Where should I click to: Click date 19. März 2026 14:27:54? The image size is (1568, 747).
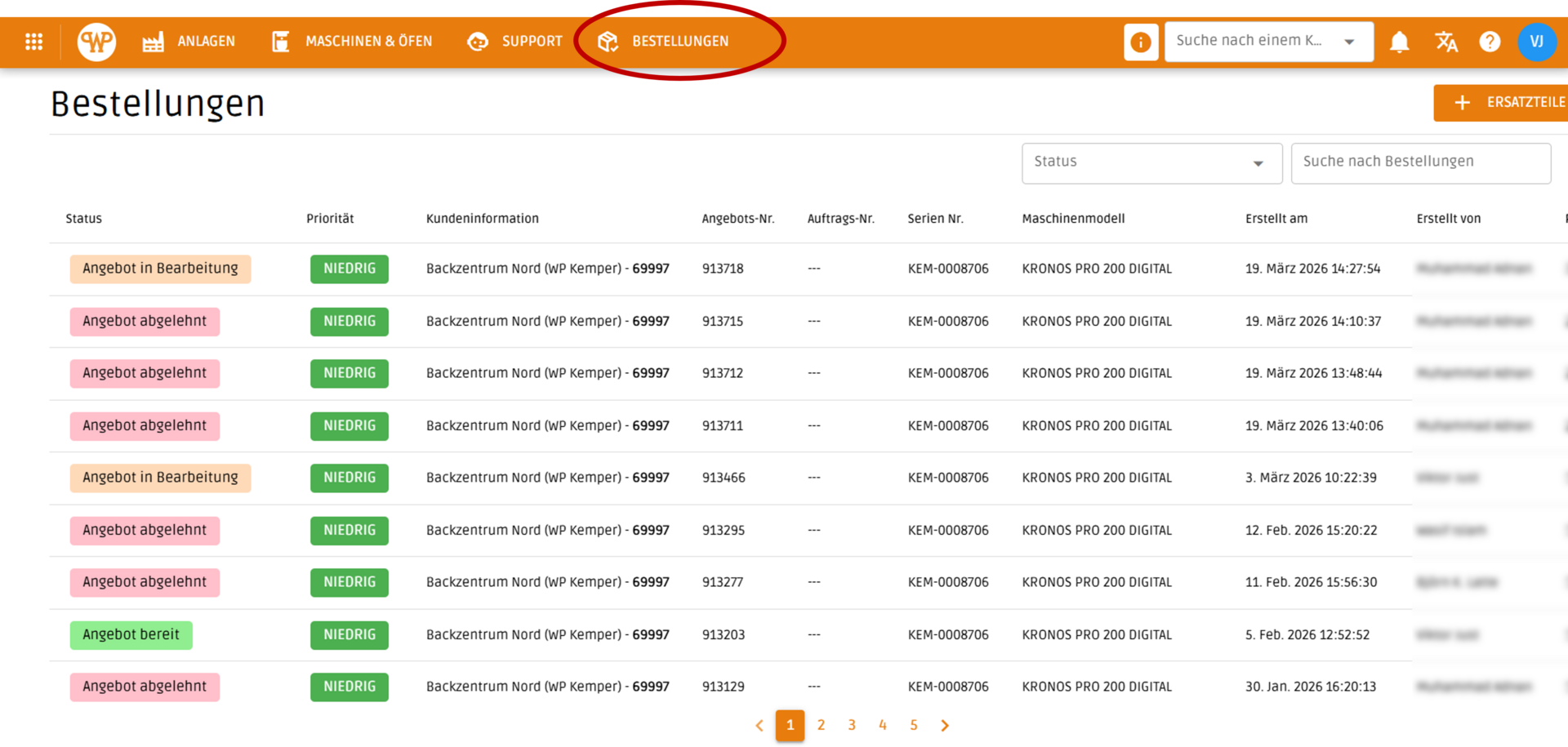pos(1312,269)
